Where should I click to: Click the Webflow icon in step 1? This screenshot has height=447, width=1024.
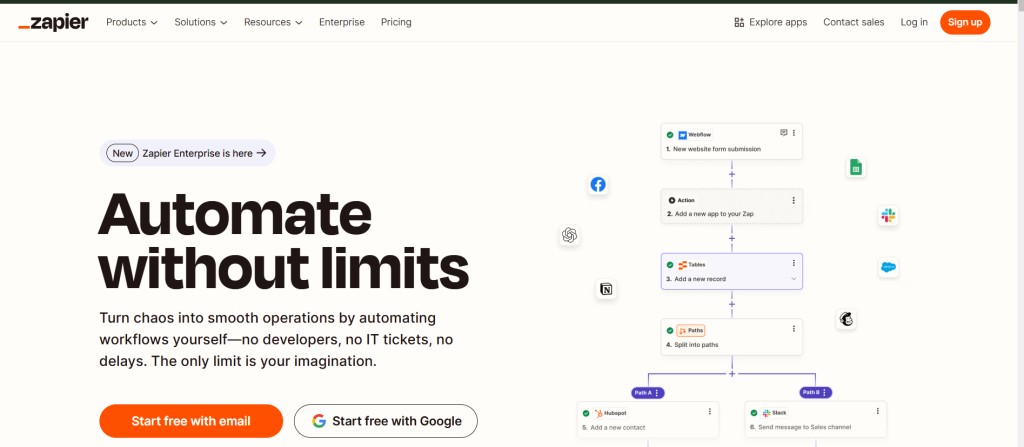point(682,135)
